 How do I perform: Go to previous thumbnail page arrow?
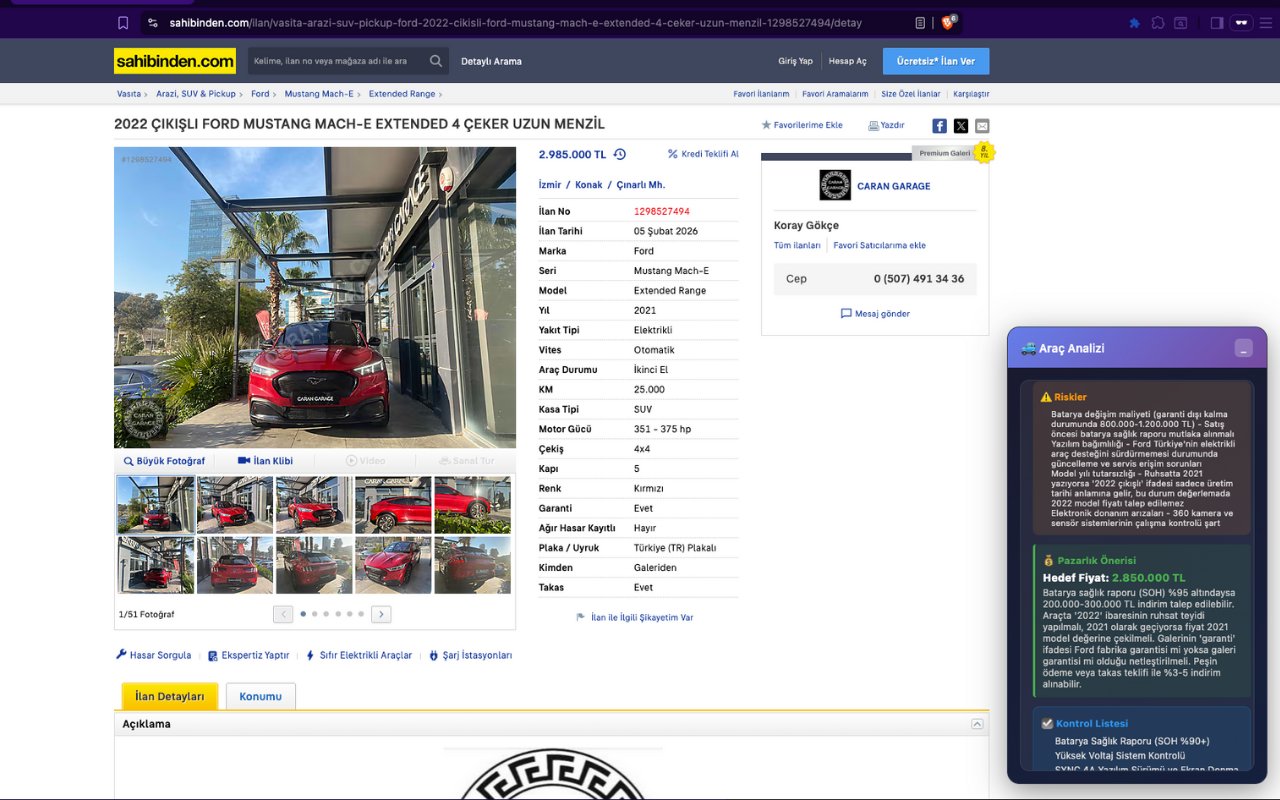(283, 614)
